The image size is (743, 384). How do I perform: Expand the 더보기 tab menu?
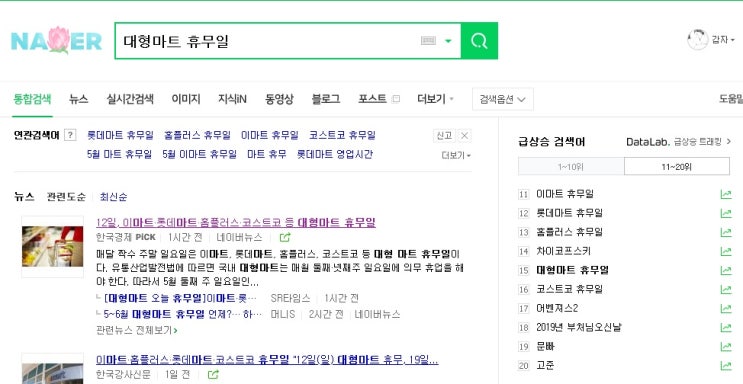tap(435, 99)
